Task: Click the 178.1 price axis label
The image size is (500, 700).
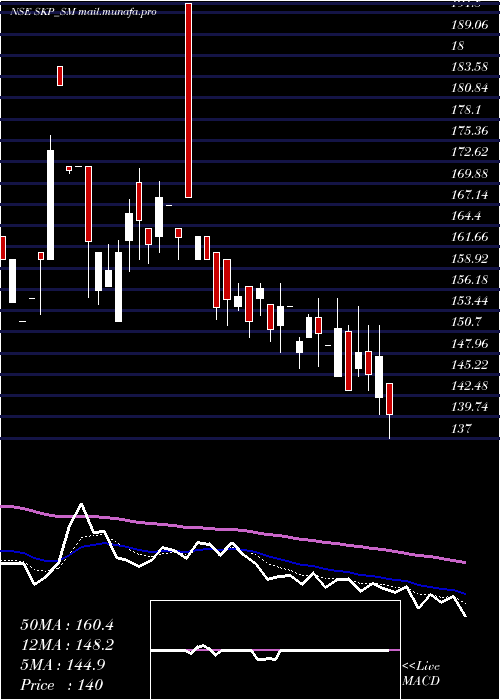Action: [466, 109]
